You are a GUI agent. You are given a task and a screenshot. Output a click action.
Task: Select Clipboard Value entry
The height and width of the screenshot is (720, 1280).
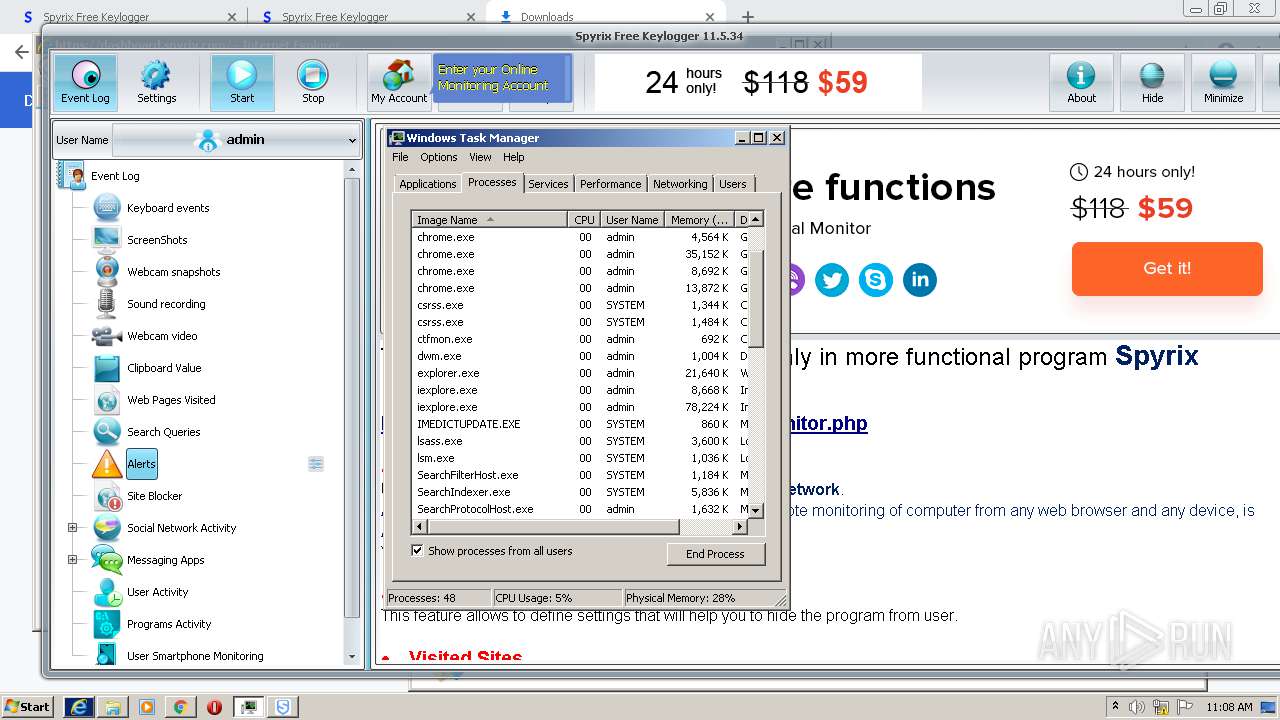point(164,368)
